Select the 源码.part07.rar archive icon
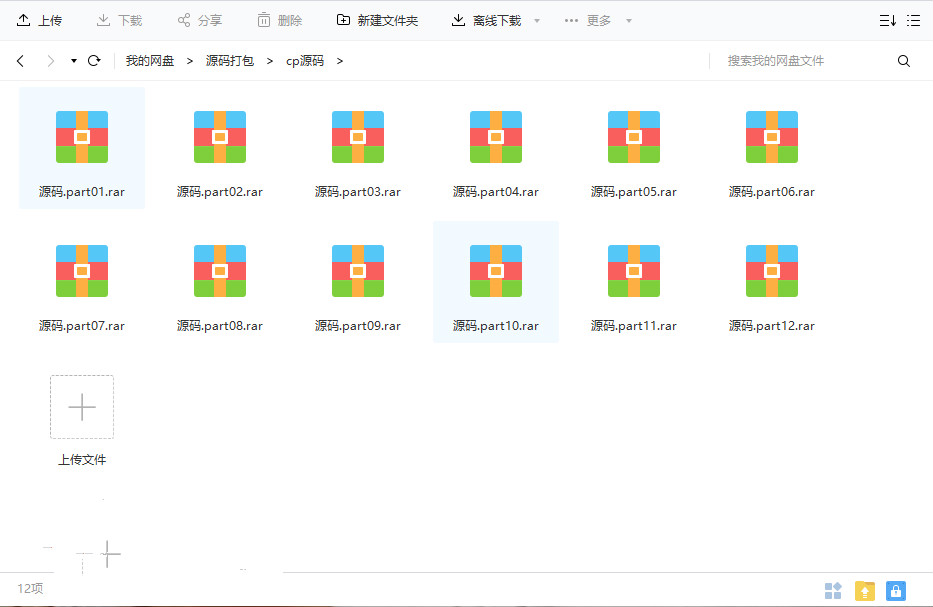 point(82,271)
